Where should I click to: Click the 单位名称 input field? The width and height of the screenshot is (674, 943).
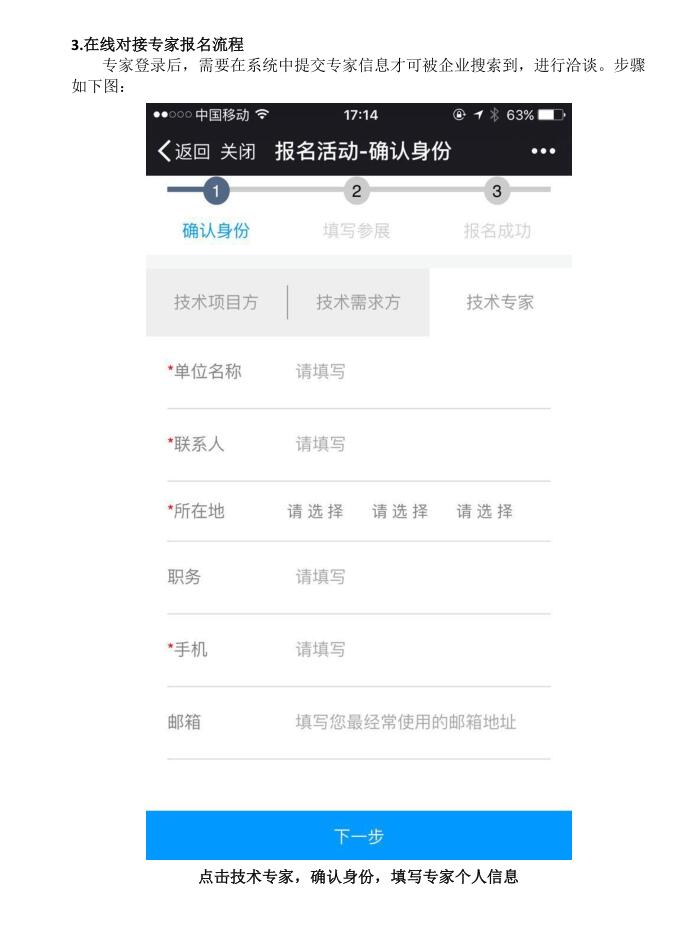click(x=423, y=372)
